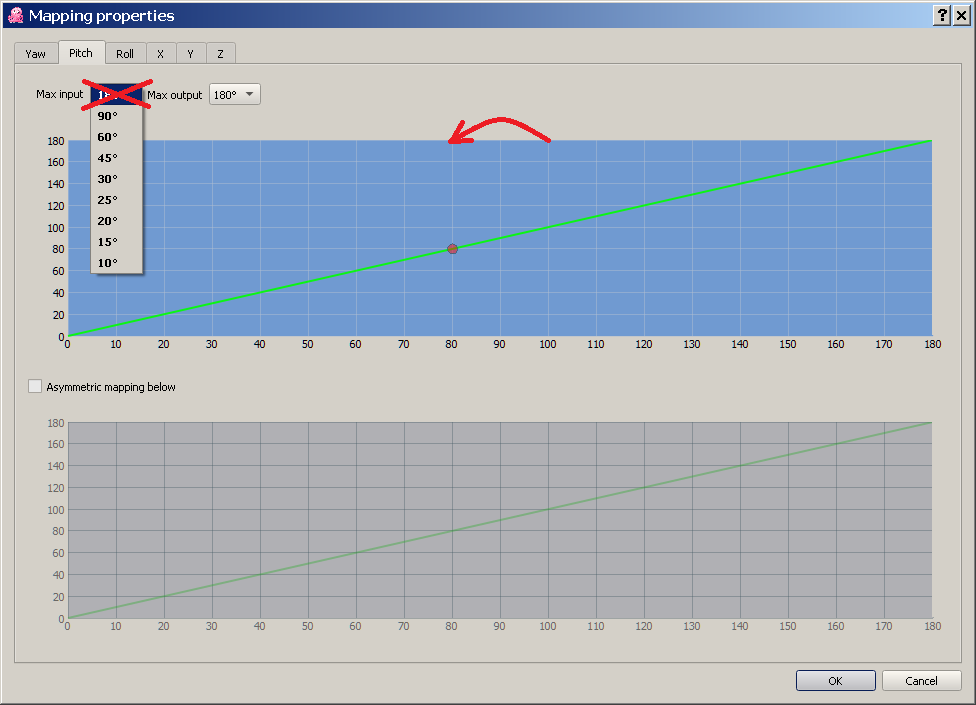Click the octopus icon in the title bar

click(14, 15)
